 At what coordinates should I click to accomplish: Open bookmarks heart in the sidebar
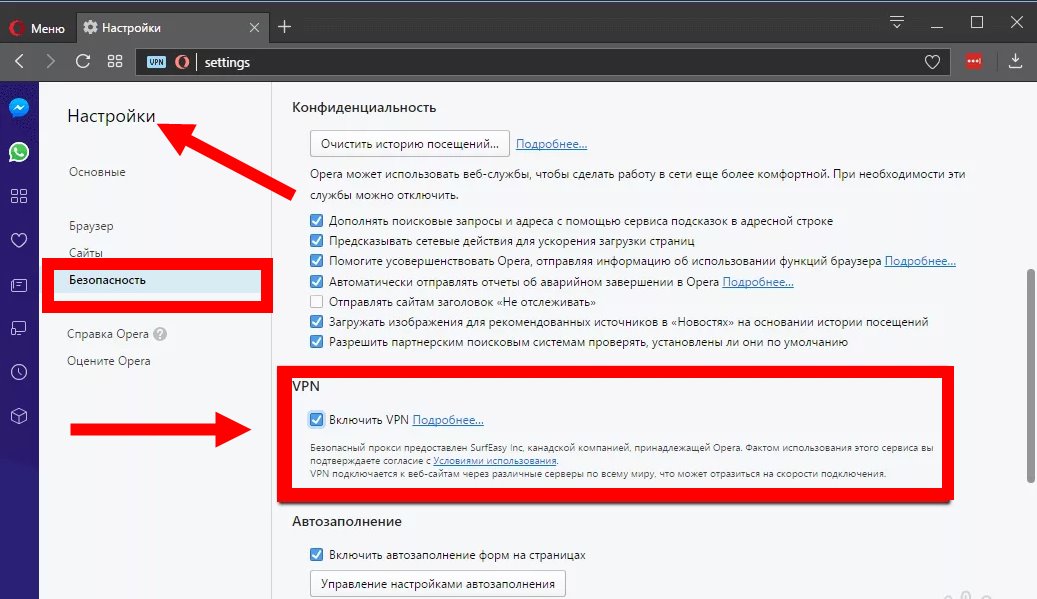point(19,240)
